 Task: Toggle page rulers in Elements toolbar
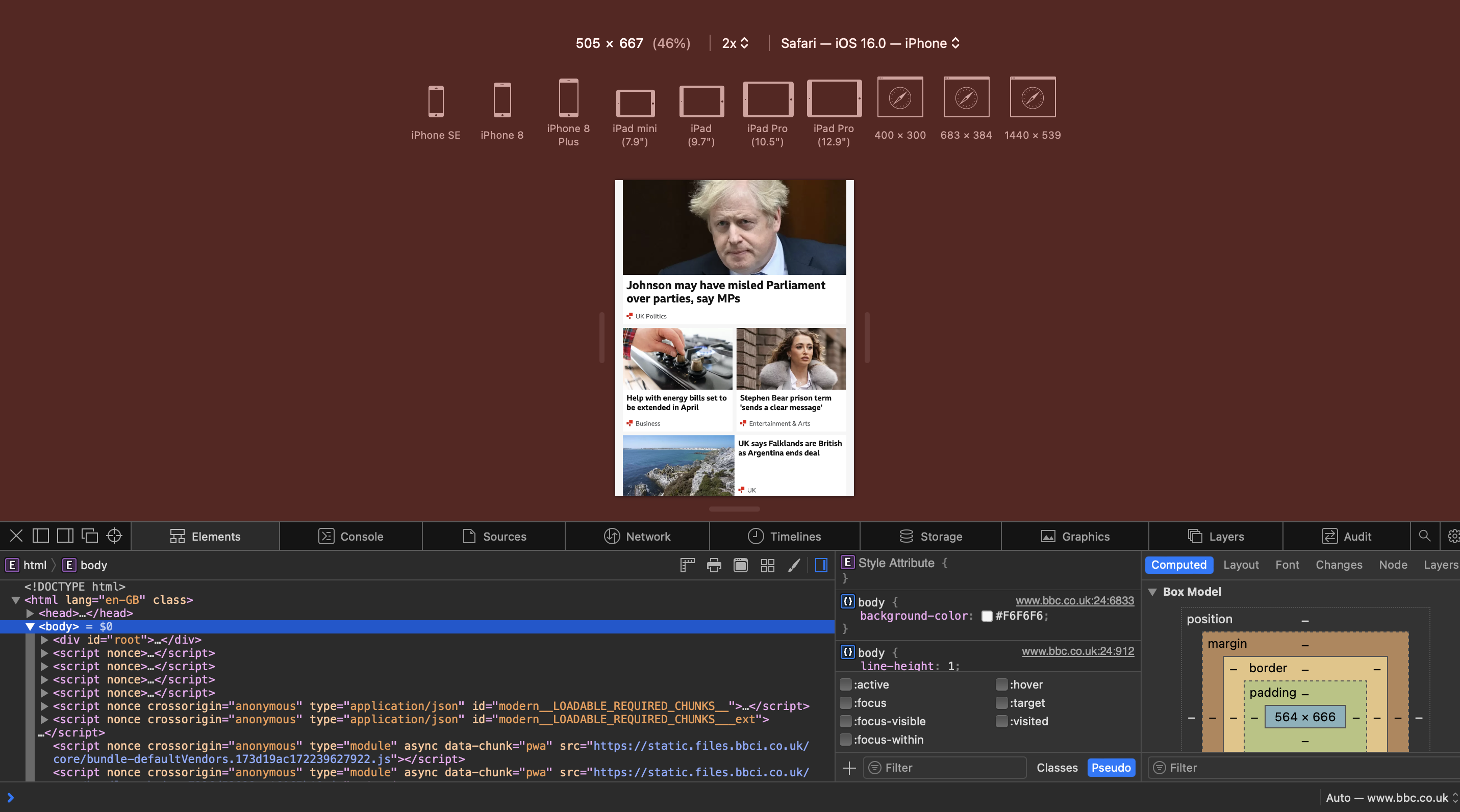[x=687, y=565]
